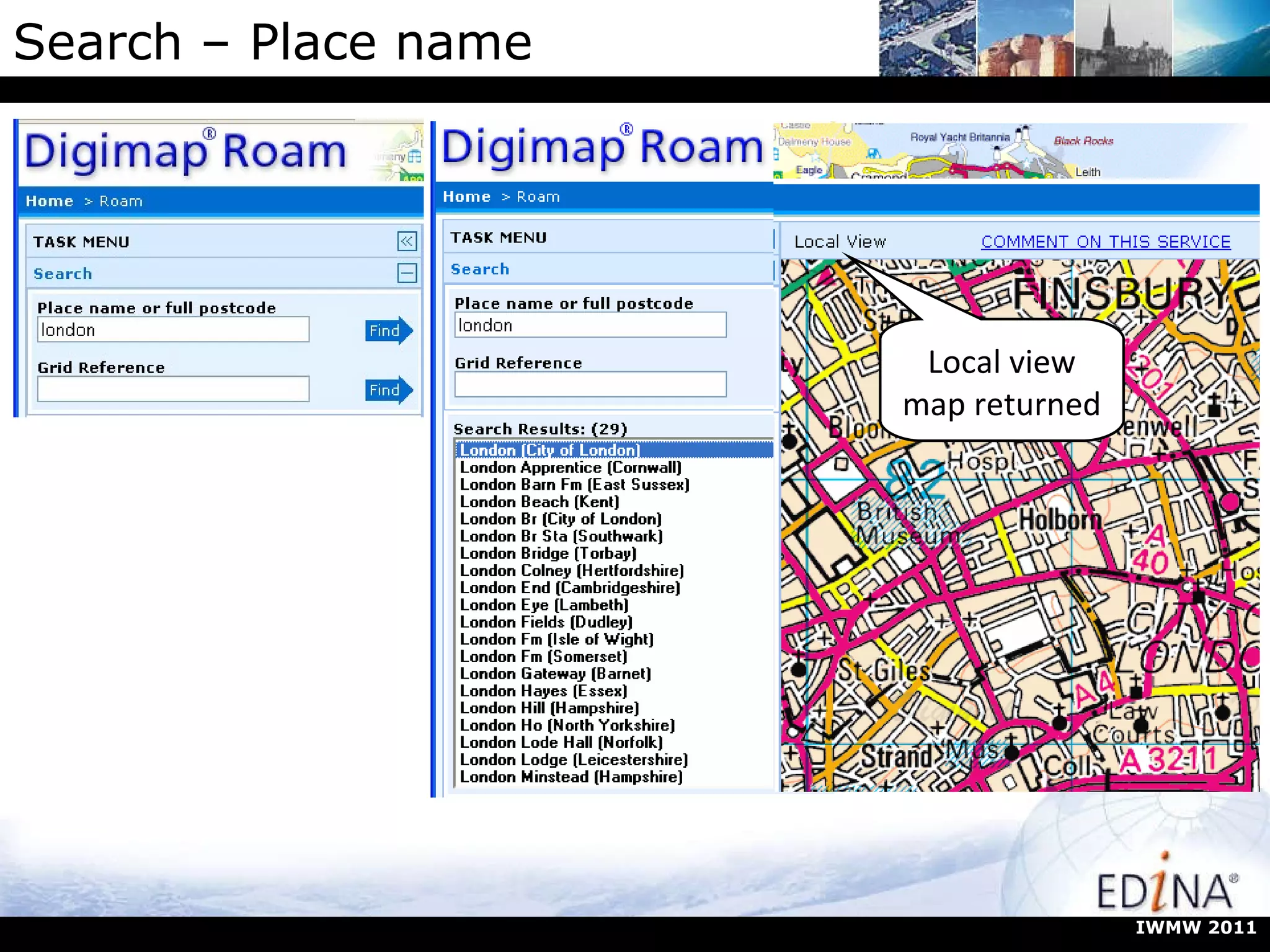Image resolution: width=1270 pixels, height=952 pixels.
Task: Select London Bridge (Torbay) result
Action: pyautogui.click(x=548, y=553)
